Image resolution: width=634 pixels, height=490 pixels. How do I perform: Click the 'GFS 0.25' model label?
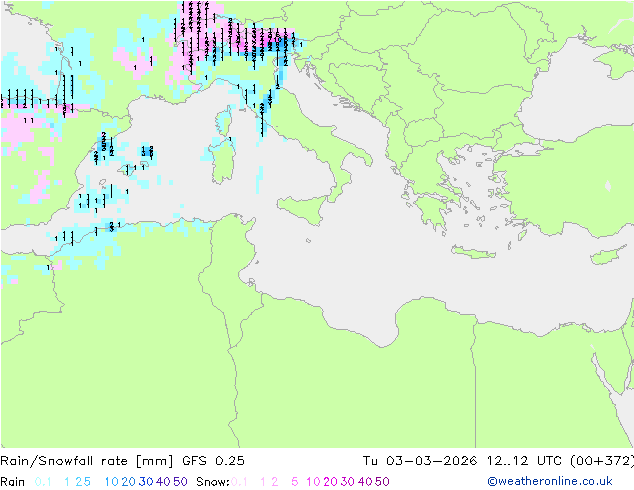[213, 461]
